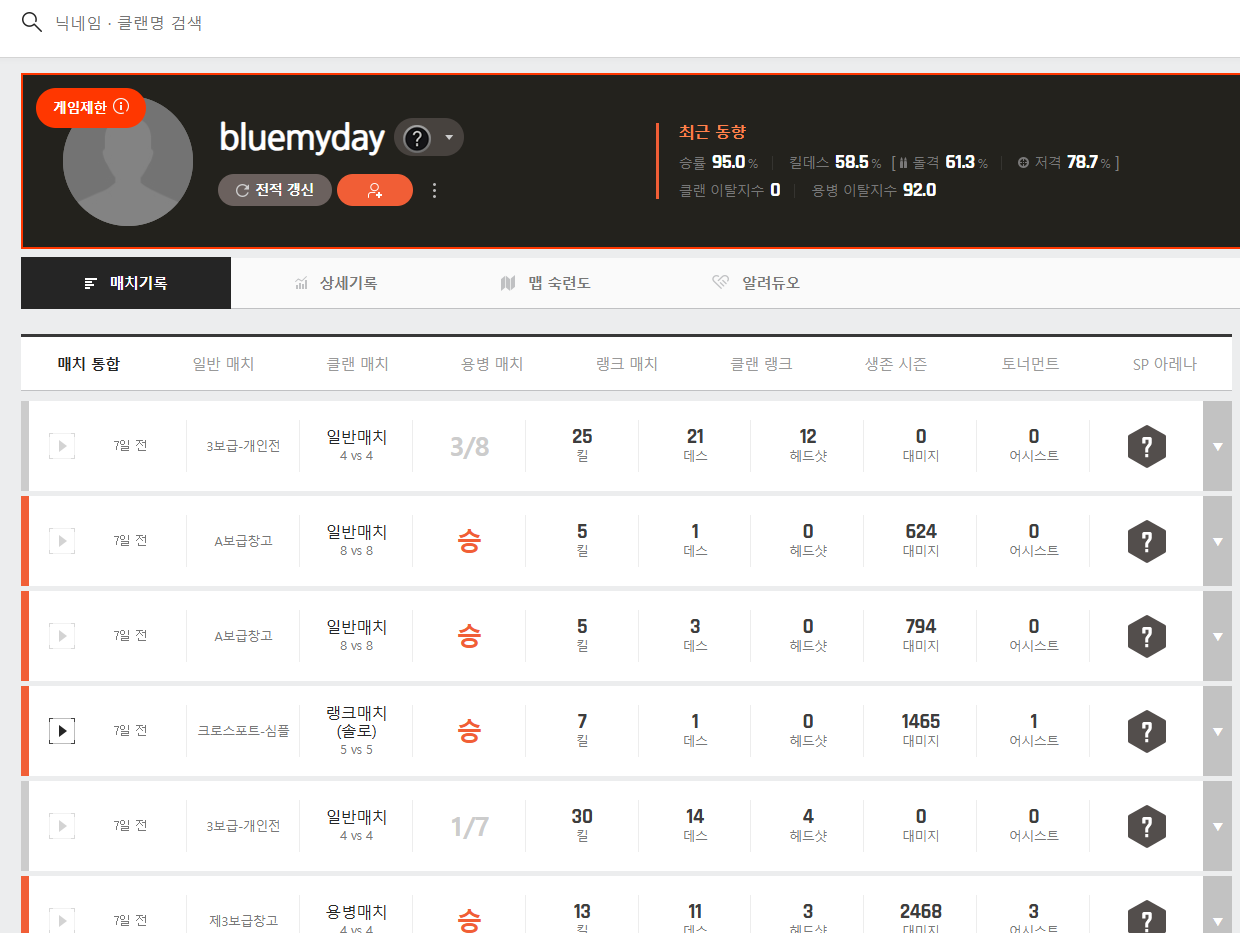The image size is (1240, 933).
Task: Click hexagon question icon in 크로스포트-심플 row
Action: tap(1146, 731)
